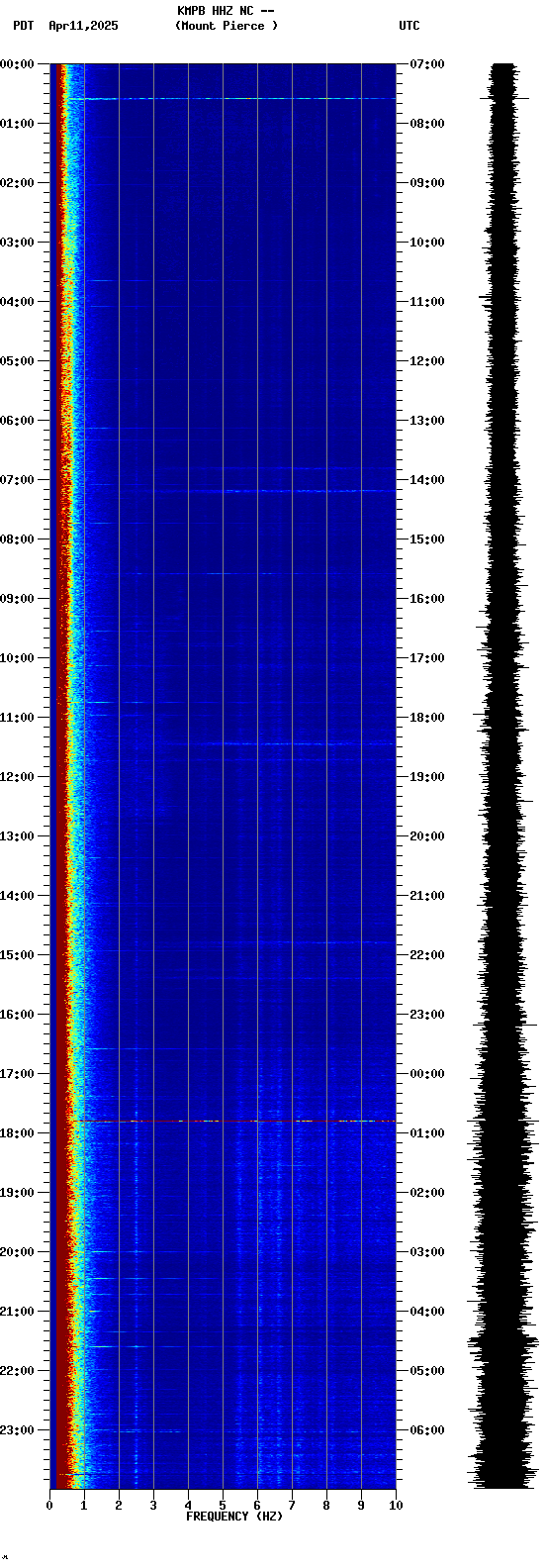
Task: Click the '22:00' UTC time label
Action: tap(427, 955)
